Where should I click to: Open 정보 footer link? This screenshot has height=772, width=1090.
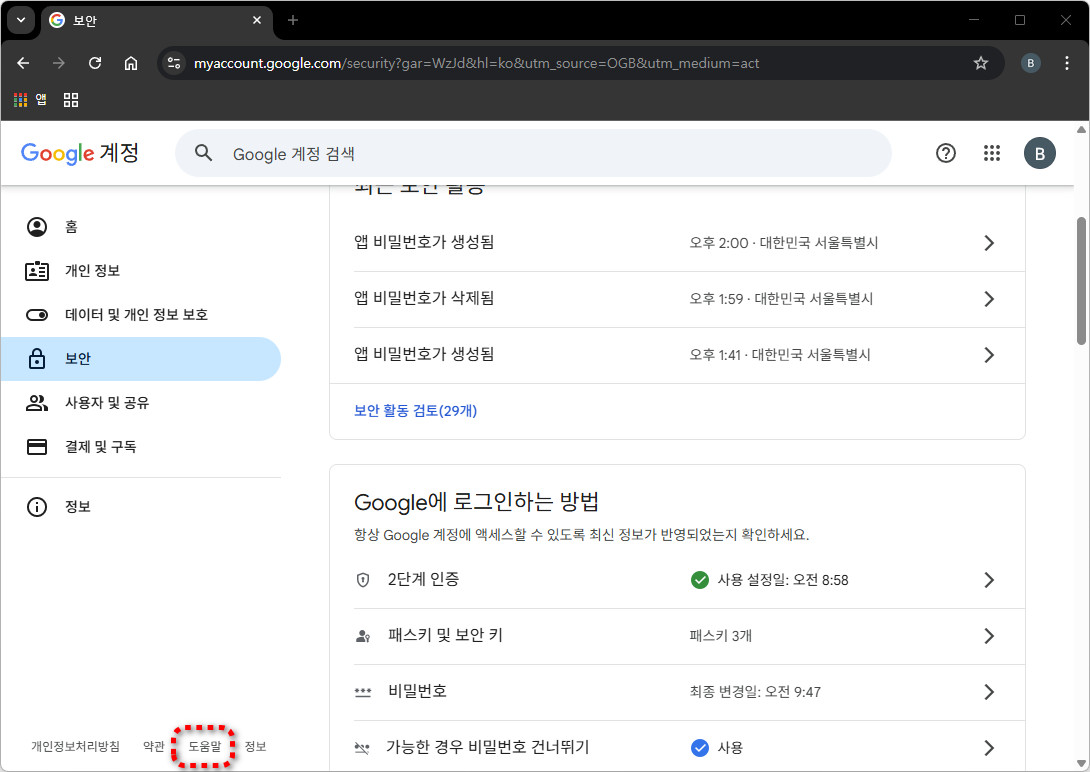coord(255,746)
